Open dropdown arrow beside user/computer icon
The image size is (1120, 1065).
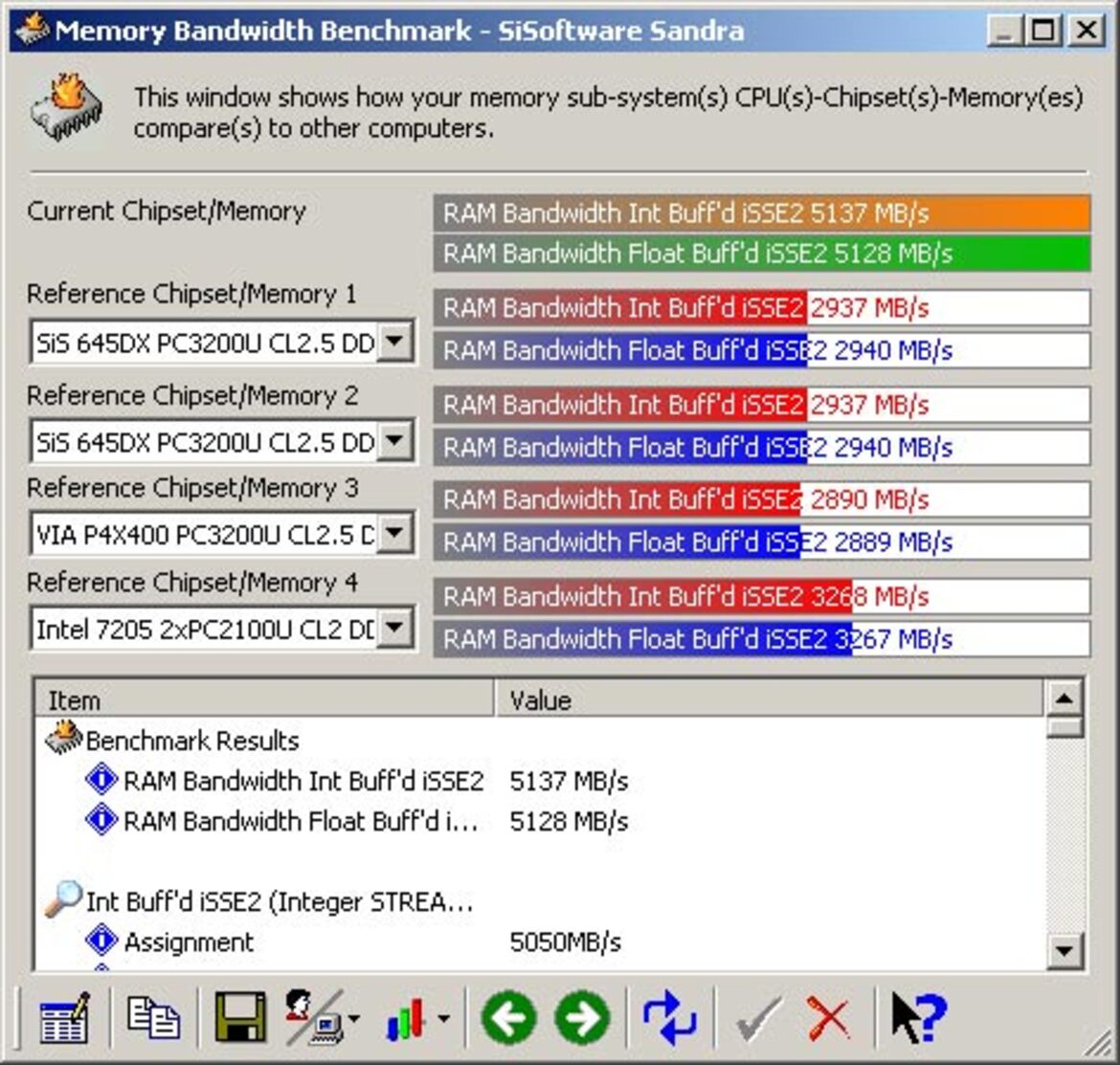pyautogui.click(x=355, y=1019)
